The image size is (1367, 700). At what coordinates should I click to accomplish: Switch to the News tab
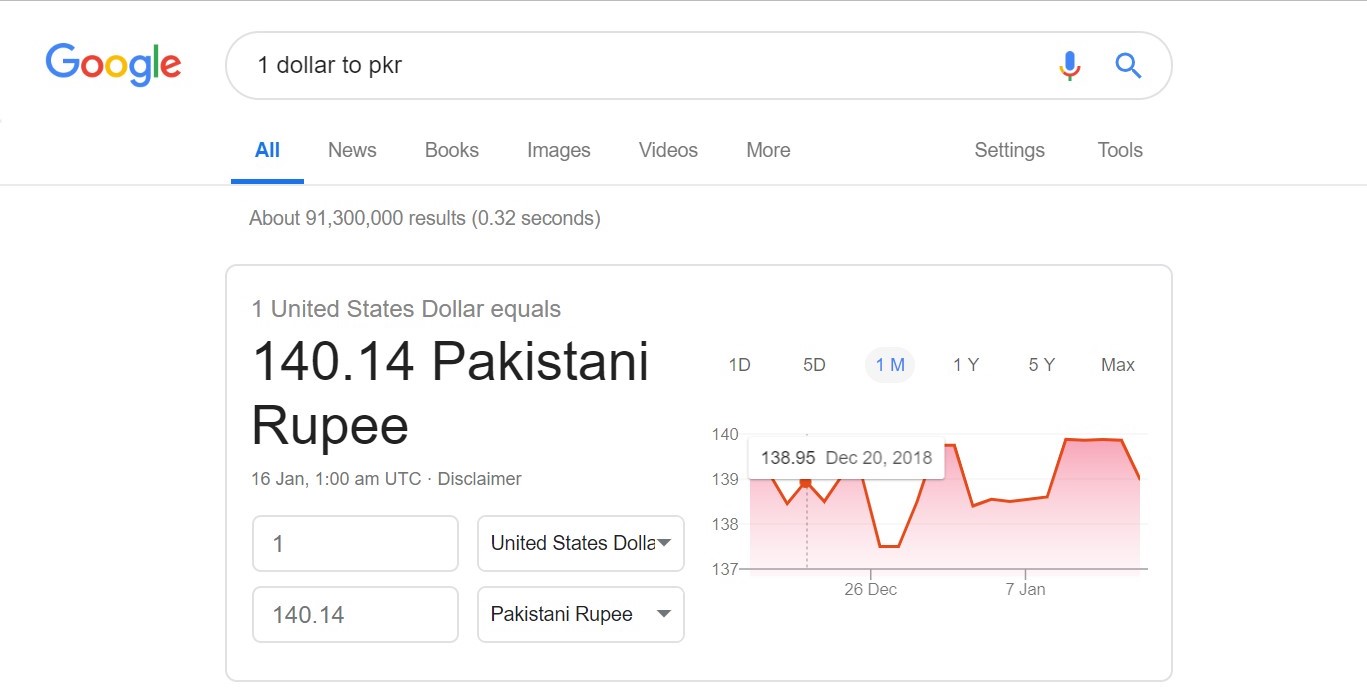point(352,150)
